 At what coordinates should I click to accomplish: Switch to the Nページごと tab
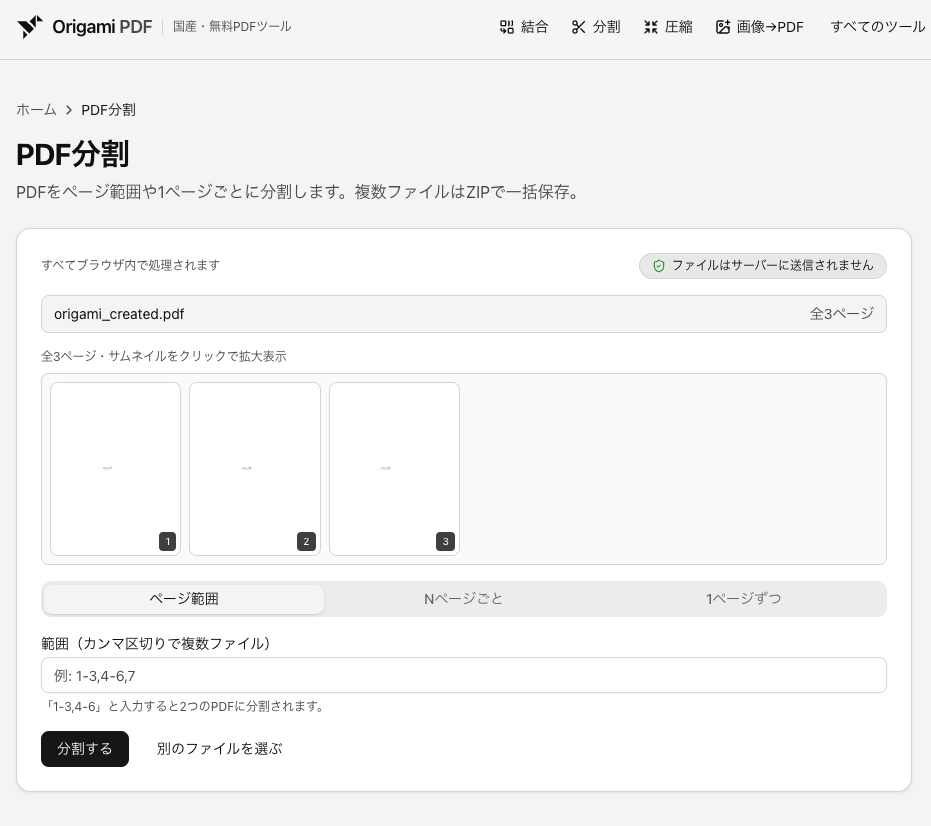coord(464,599)
